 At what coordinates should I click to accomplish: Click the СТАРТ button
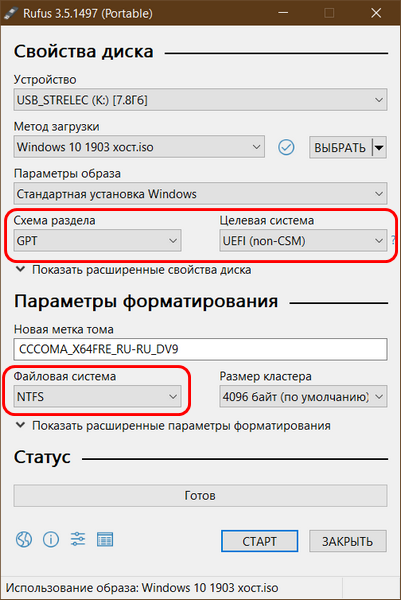pyautogui.click(x=259, y=541)
